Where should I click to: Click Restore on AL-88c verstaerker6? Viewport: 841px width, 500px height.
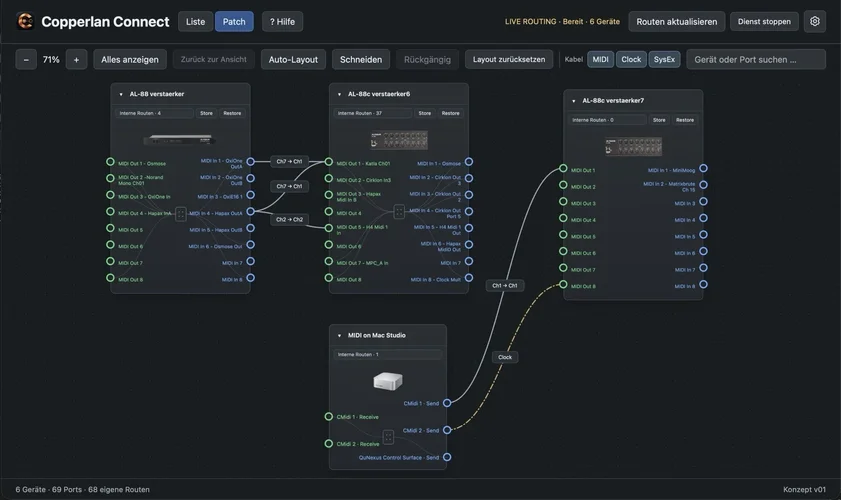pos(451,113)
